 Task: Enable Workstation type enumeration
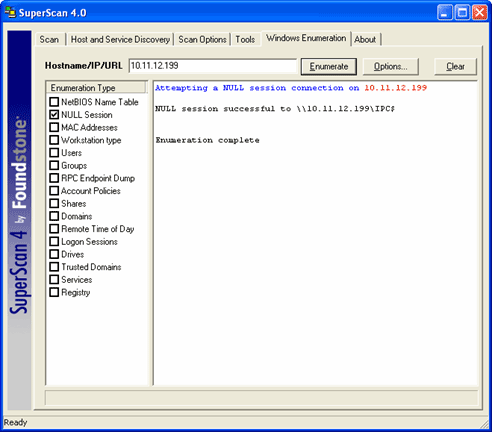tap(54, 140)
